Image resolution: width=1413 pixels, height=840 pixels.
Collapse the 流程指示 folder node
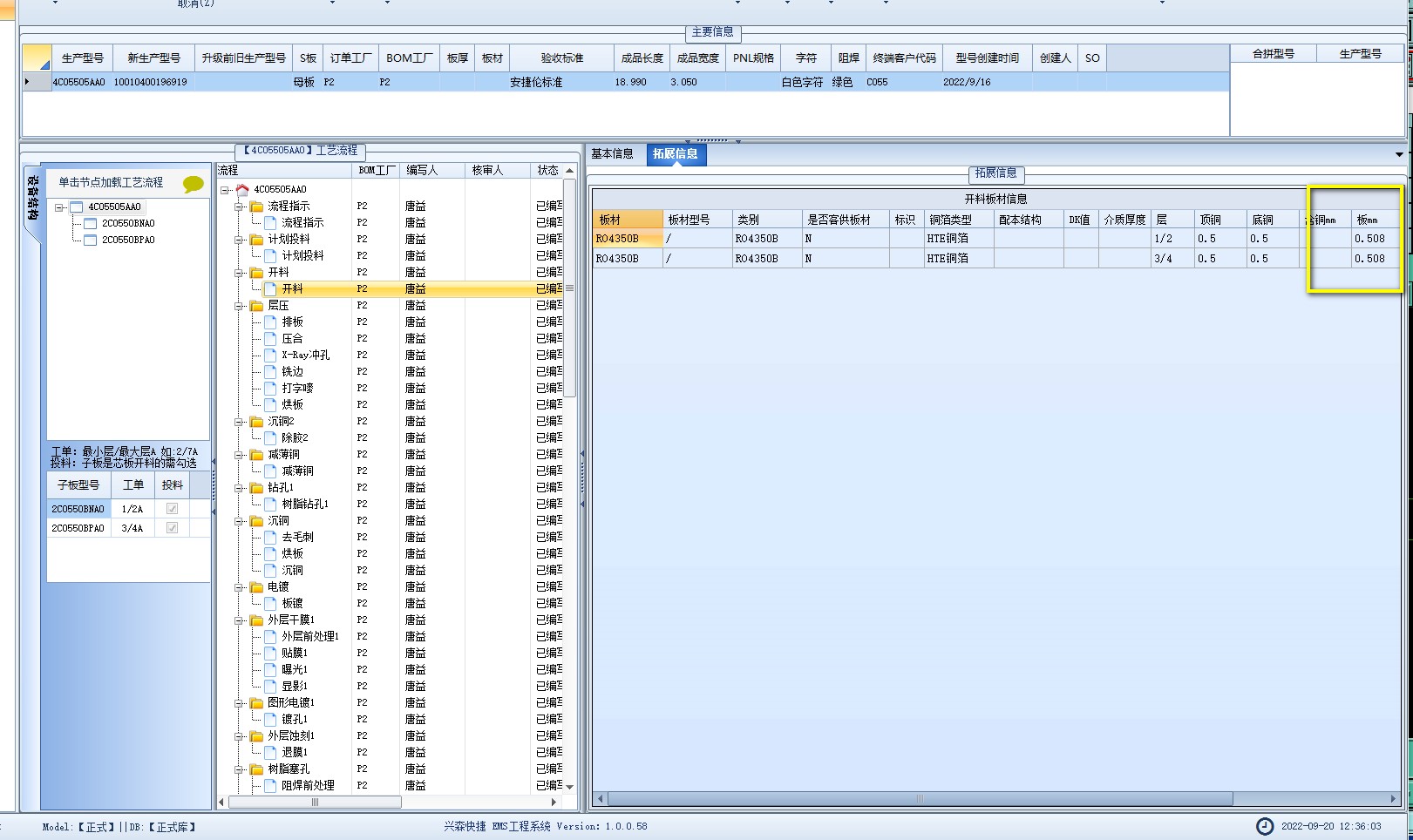(239, 207)
